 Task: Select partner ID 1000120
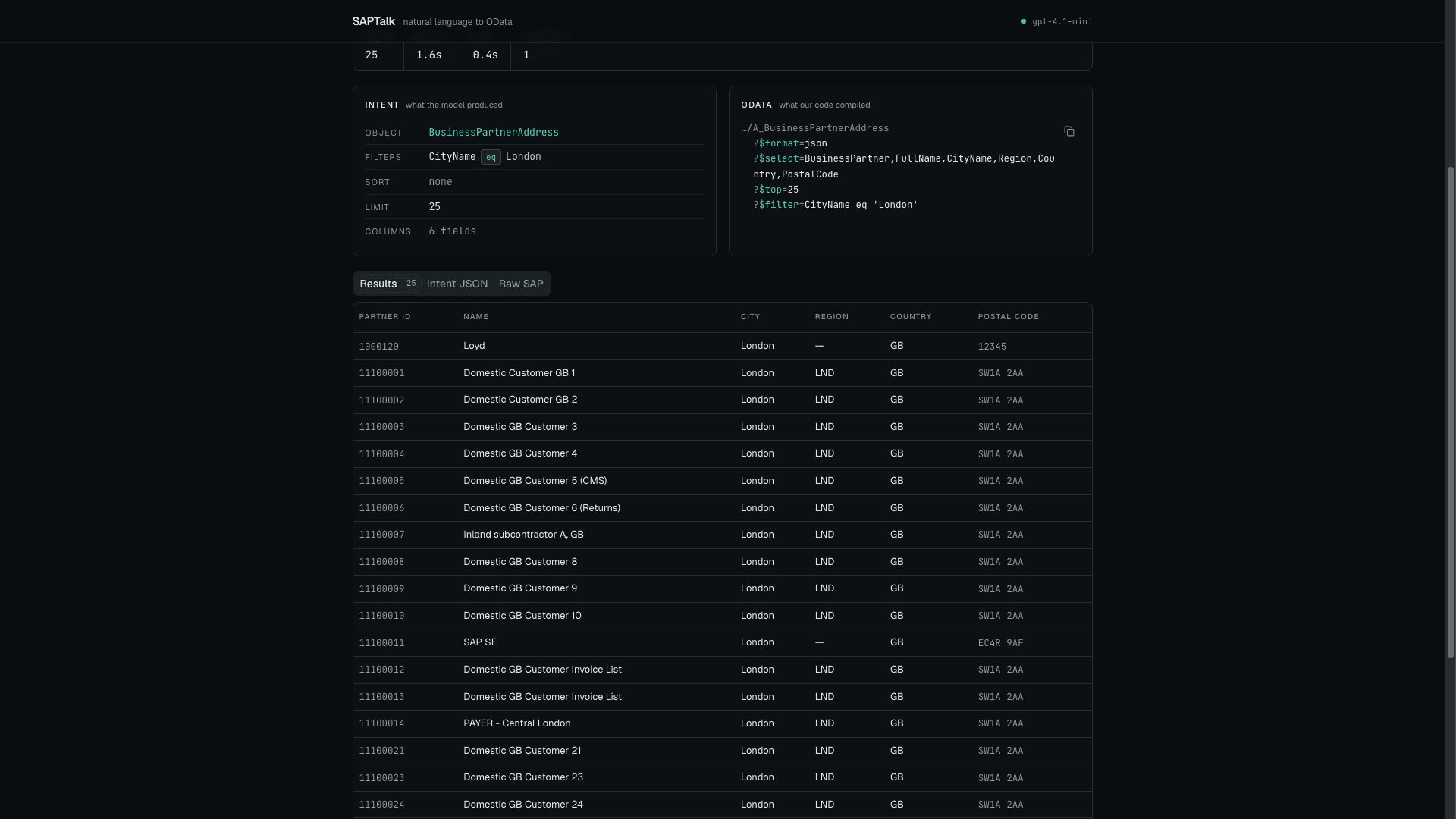378,347
